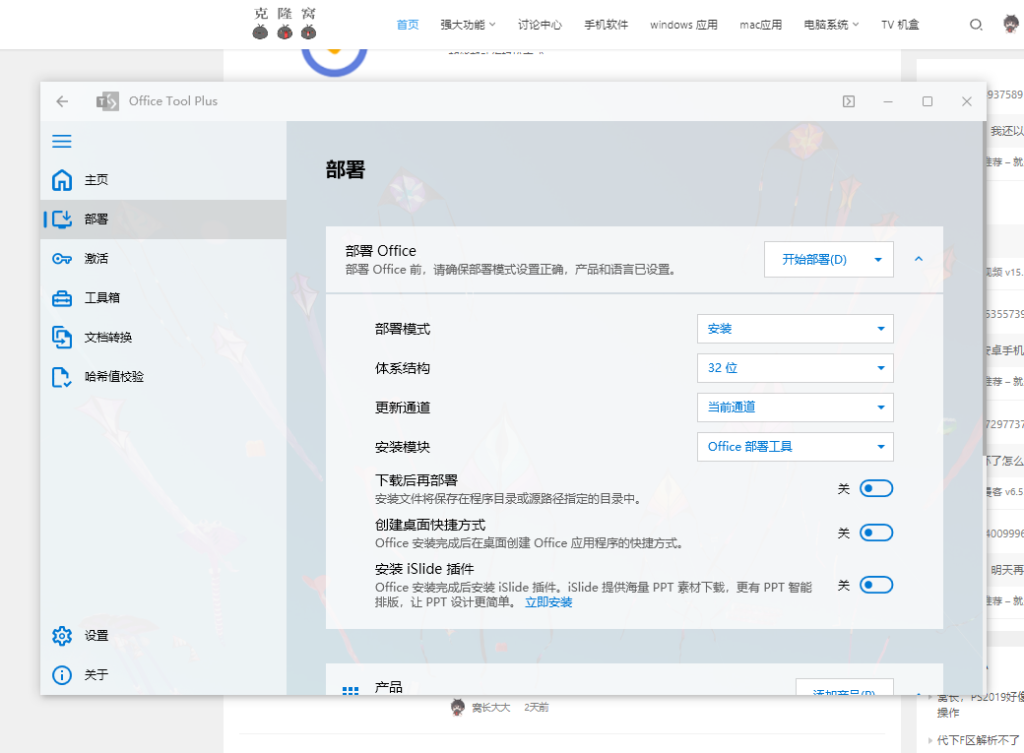Screen dimensions: 1024x753
Task: Toggle 下载后再部署 switch on
Action: coord(876,489)
